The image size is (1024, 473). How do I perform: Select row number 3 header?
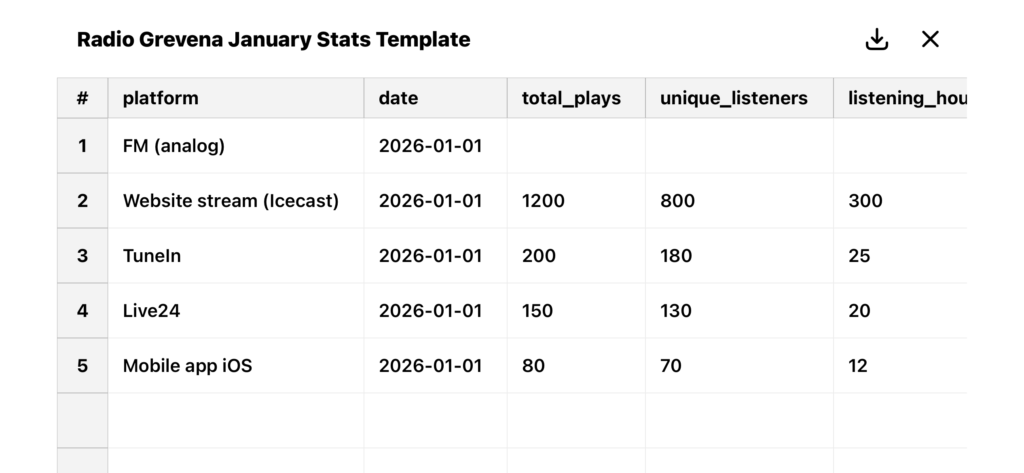(x=82, y=255)
